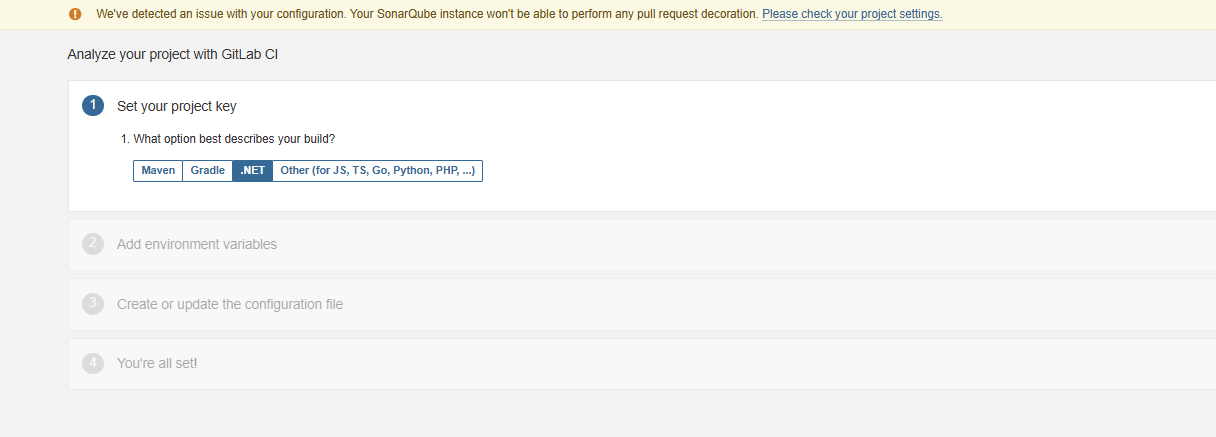The height and width of the screenshot is (437, 1216).
Task: Expand 'Create or update the configuration file' step
Action: pos(230,304)
